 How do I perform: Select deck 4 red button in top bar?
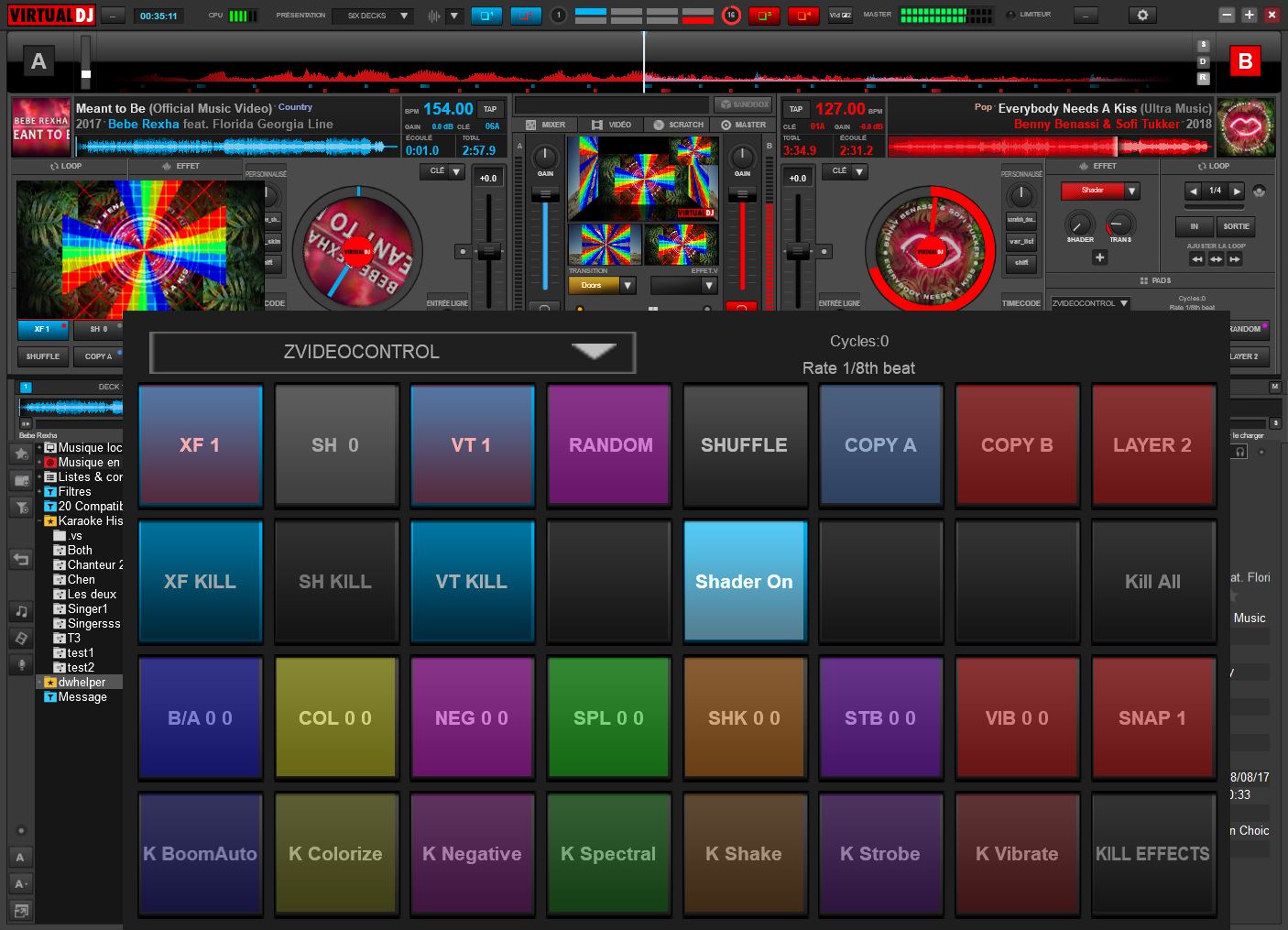(803, 16)
